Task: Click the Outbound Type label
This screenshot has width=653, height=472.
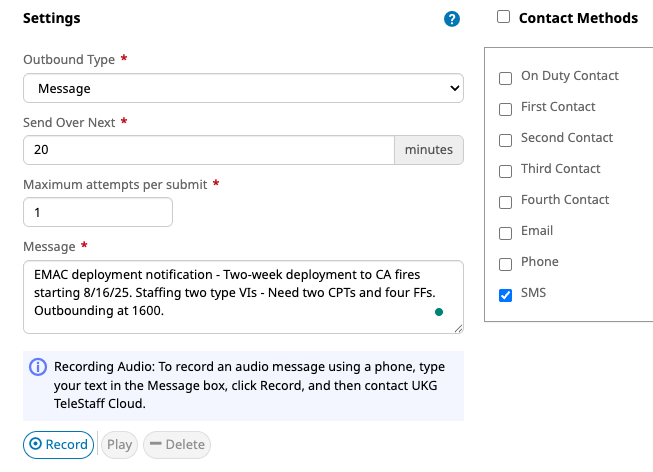Action: click(x=69, y=60)
